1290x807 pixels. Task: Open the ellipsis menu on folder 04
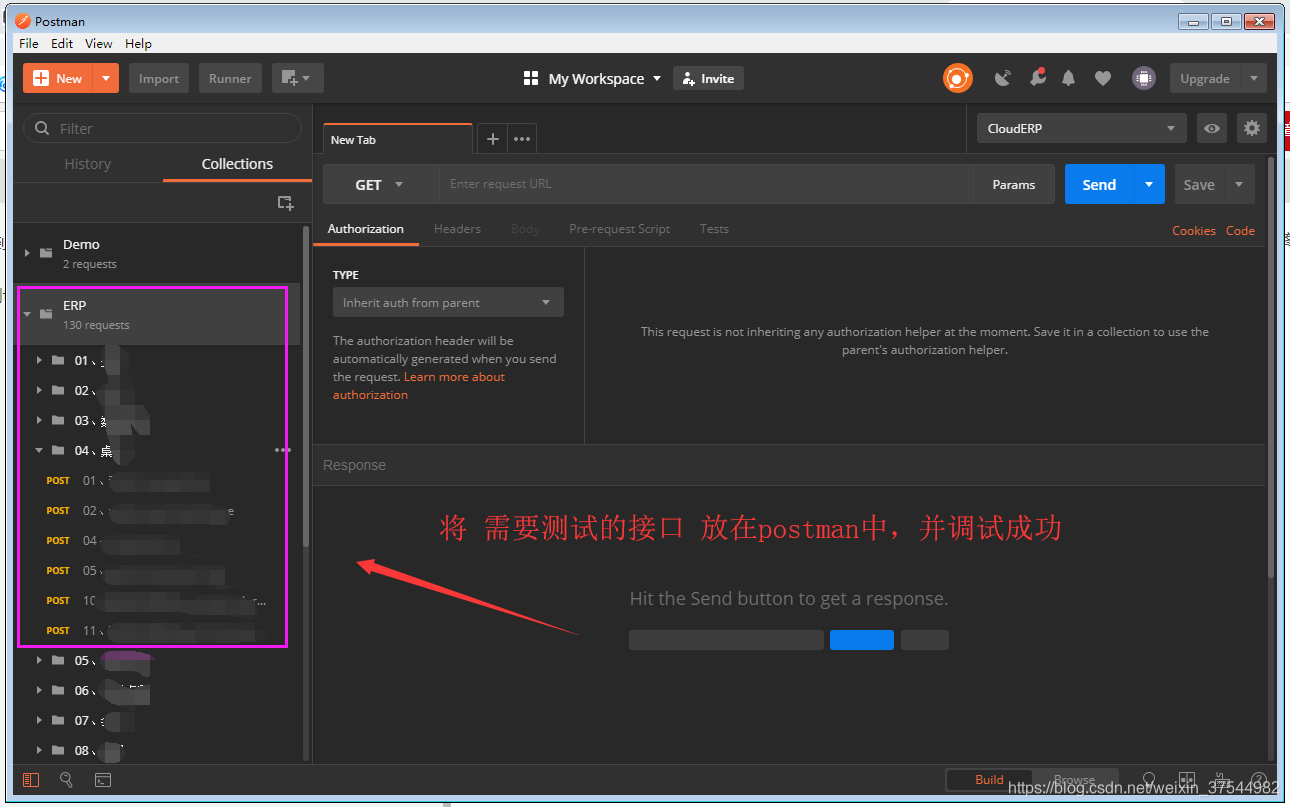pyautogui.click(x=283, y=450)
